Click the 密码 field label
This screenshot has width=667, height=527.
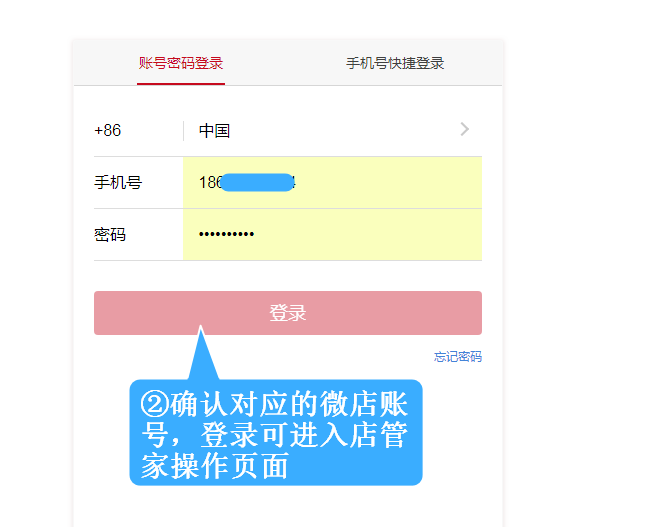[x=110, y=234]
